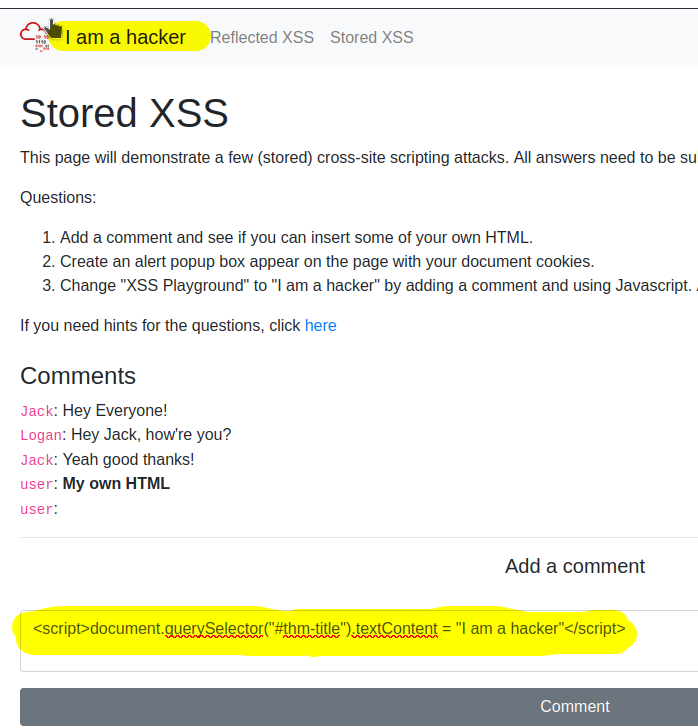Click the "I am a hacker" navbar title
The height and width of the screenshot is (728, 698).
[126, 37]
